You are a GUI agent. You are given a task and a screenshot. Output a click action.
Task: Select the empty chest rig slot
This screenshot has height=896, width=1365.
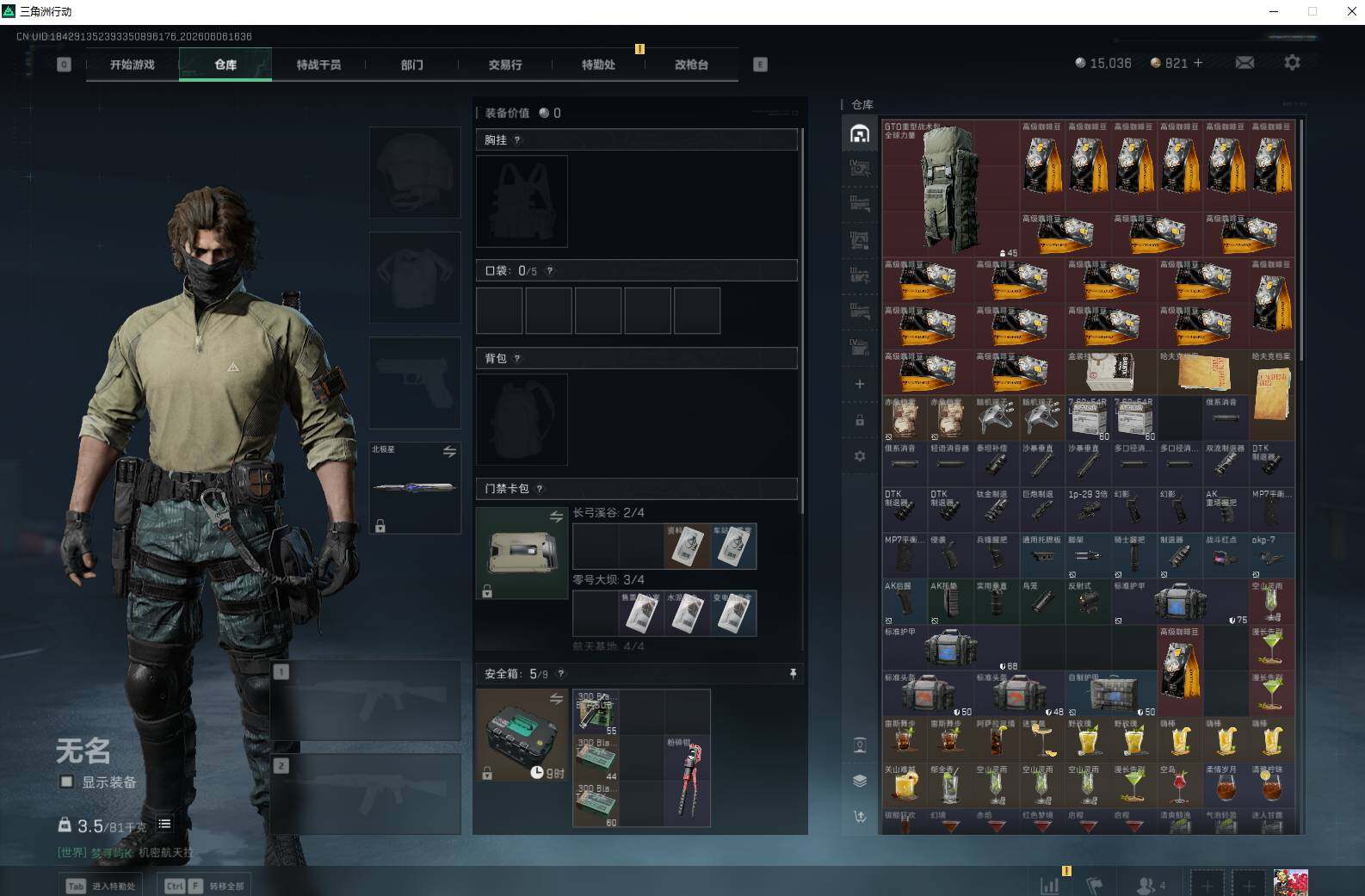pos(522,201)
